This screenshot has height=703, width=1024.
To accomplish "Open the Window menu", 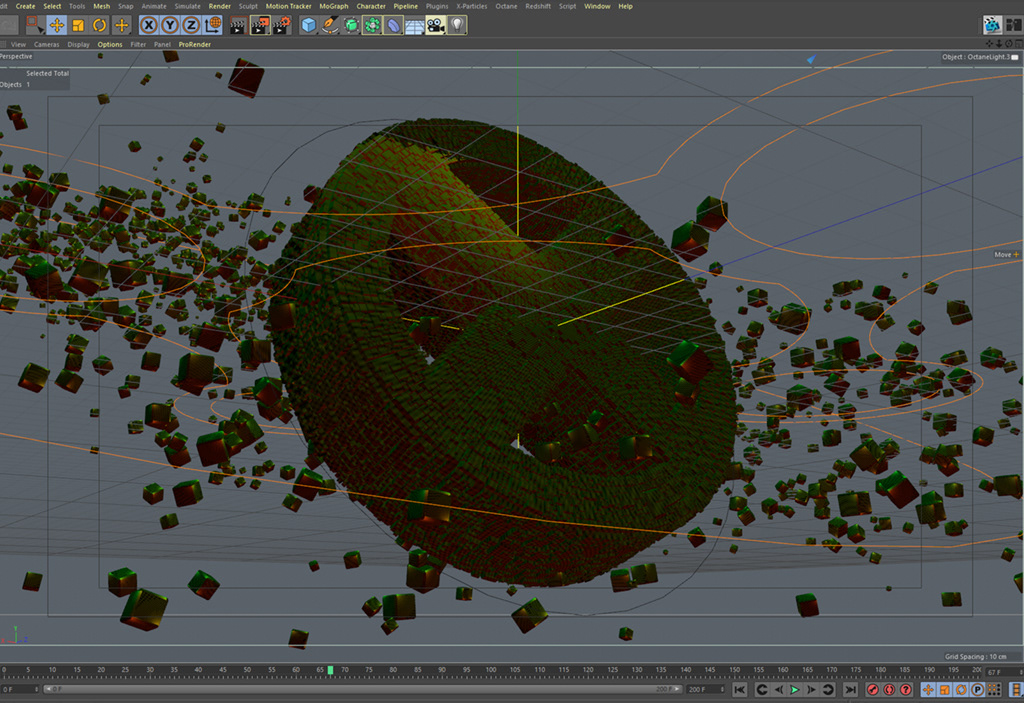I will 597,7.
